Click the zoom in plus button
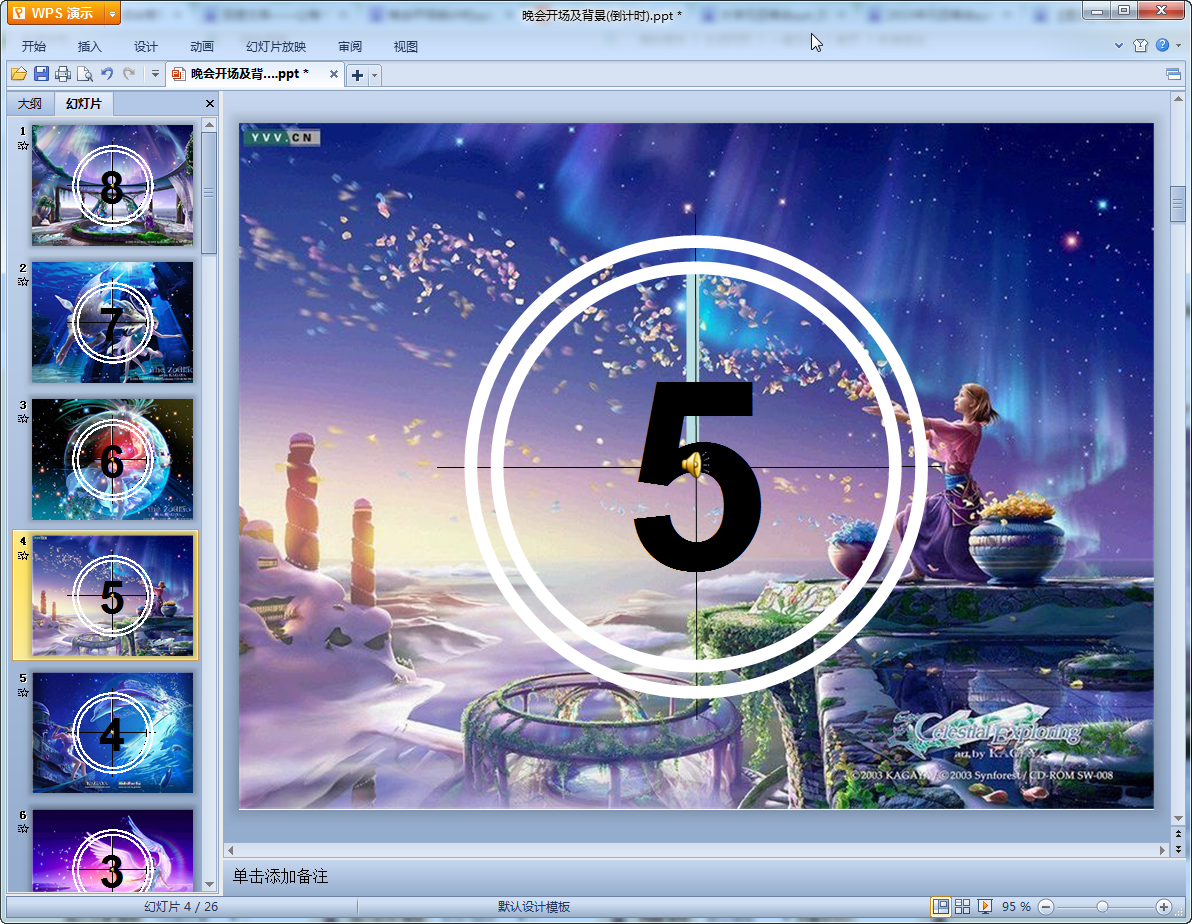This screenshot has width=1192, height=924. coord(1163,907)
